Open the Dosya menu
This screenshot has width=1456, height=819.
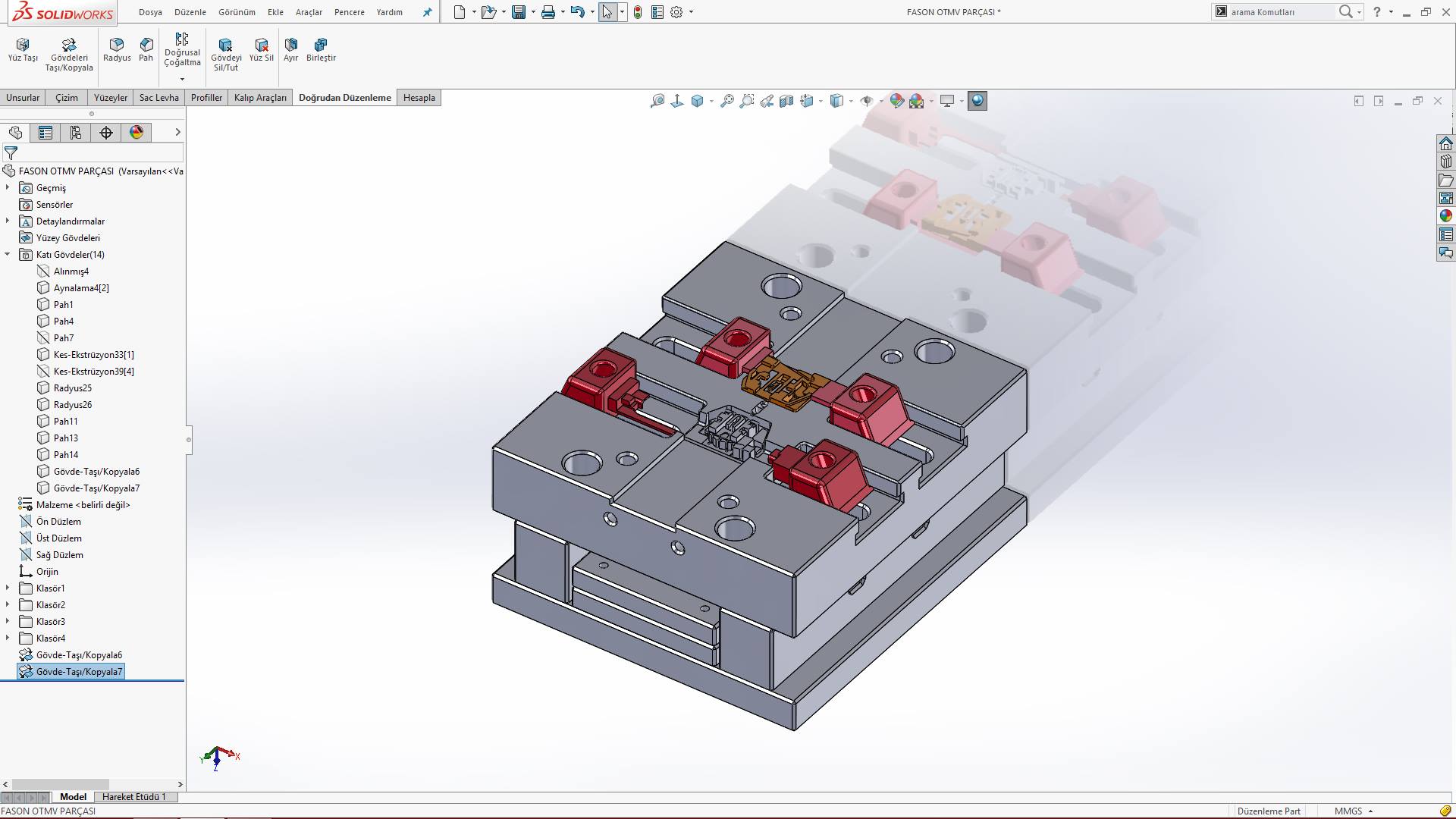[150, 12]
